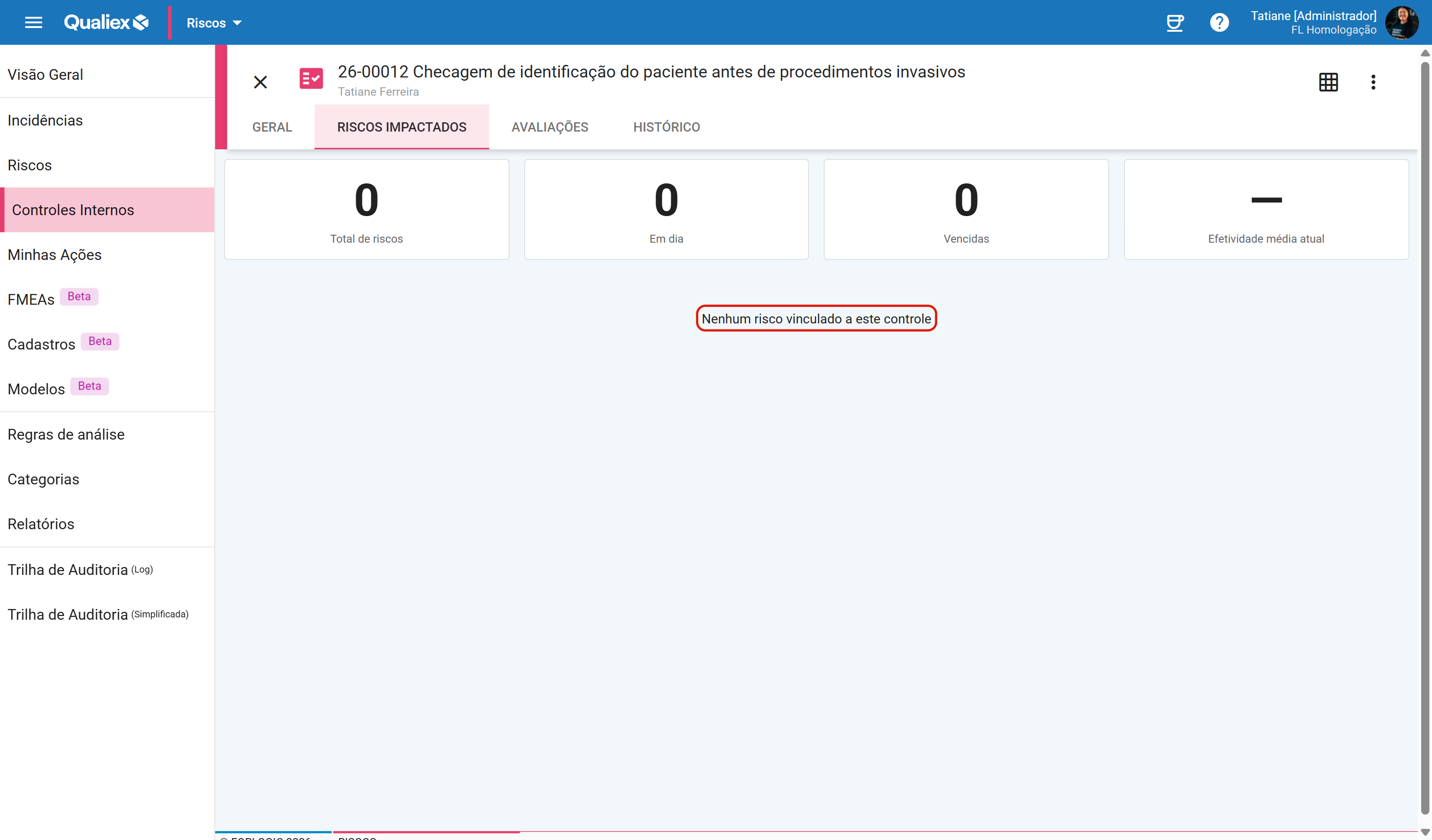Image resolution: width=1432 pixels, height=840 pixels.
Task: Click the Tatiane [Administrador] user name
Action: click(1313, 15)
